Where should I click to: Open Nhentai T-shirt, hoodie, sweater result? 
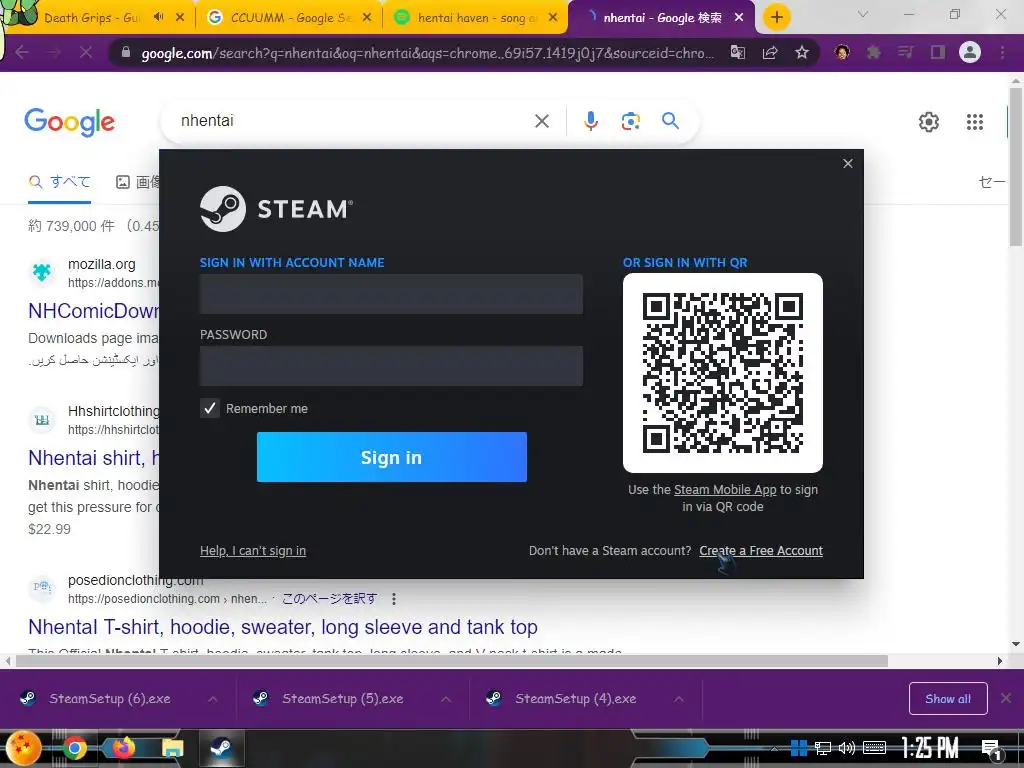283,627
